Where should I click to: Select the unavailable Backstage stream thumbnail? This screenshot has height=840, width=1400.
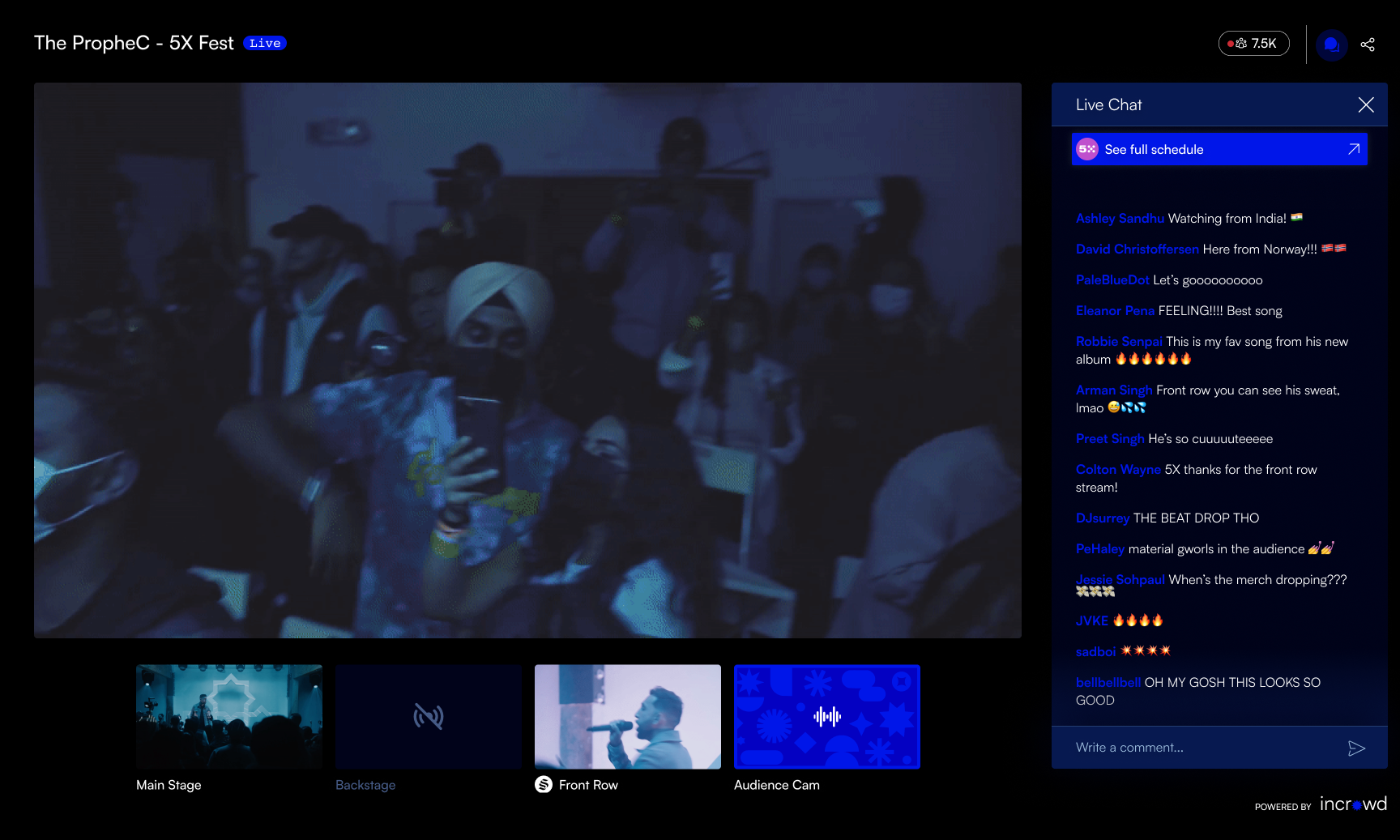(429, 717)
